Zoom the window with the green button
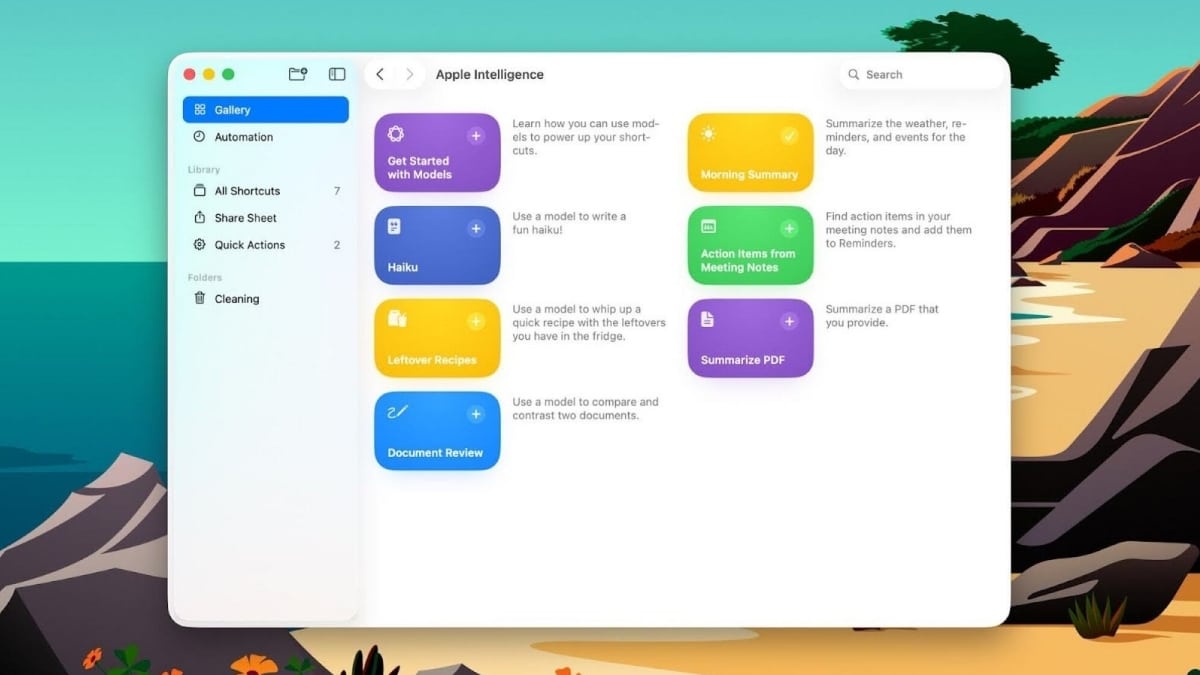 [228, 74]
